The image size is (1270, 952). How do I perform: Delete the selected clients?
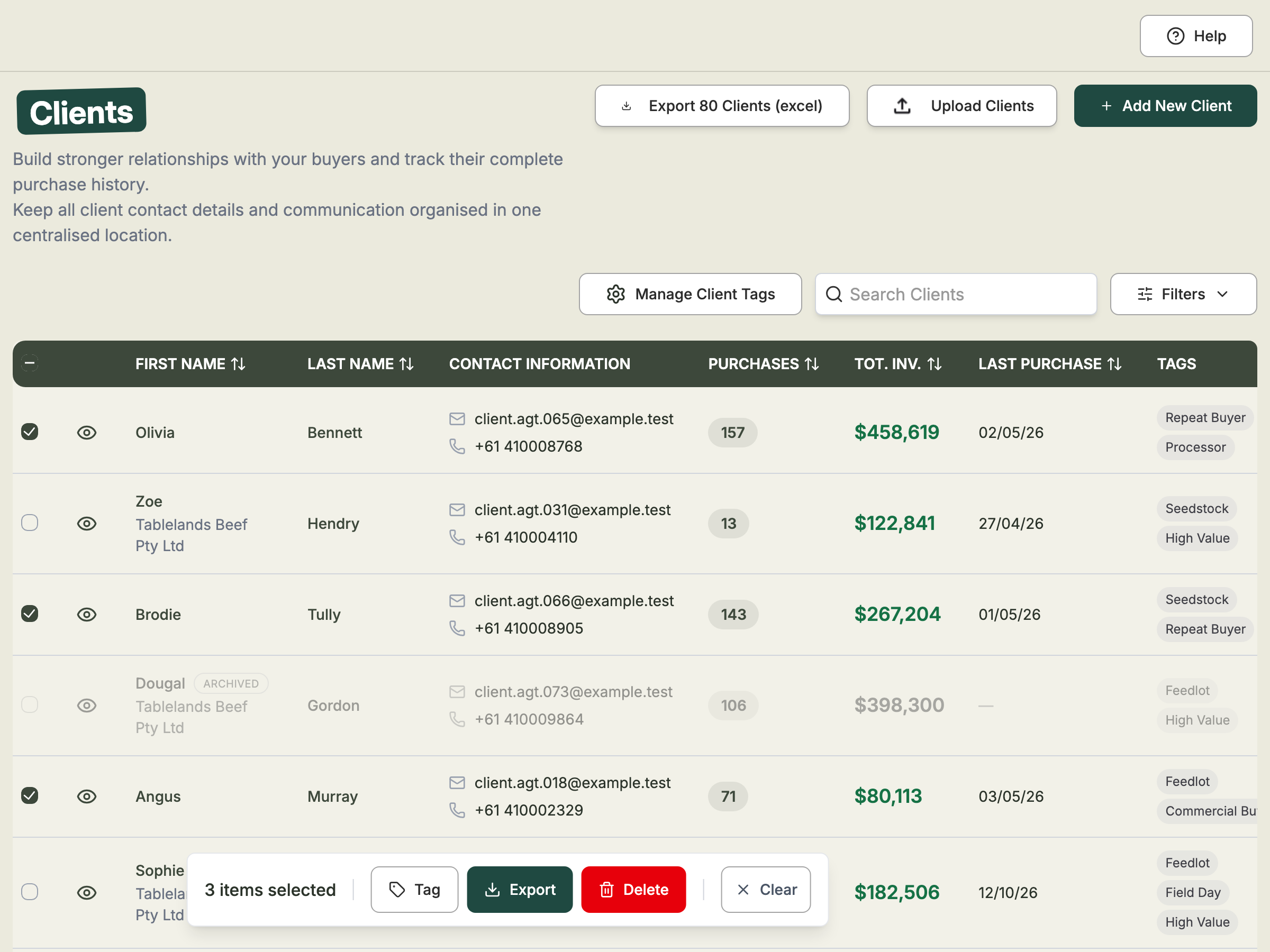point(633,890)
